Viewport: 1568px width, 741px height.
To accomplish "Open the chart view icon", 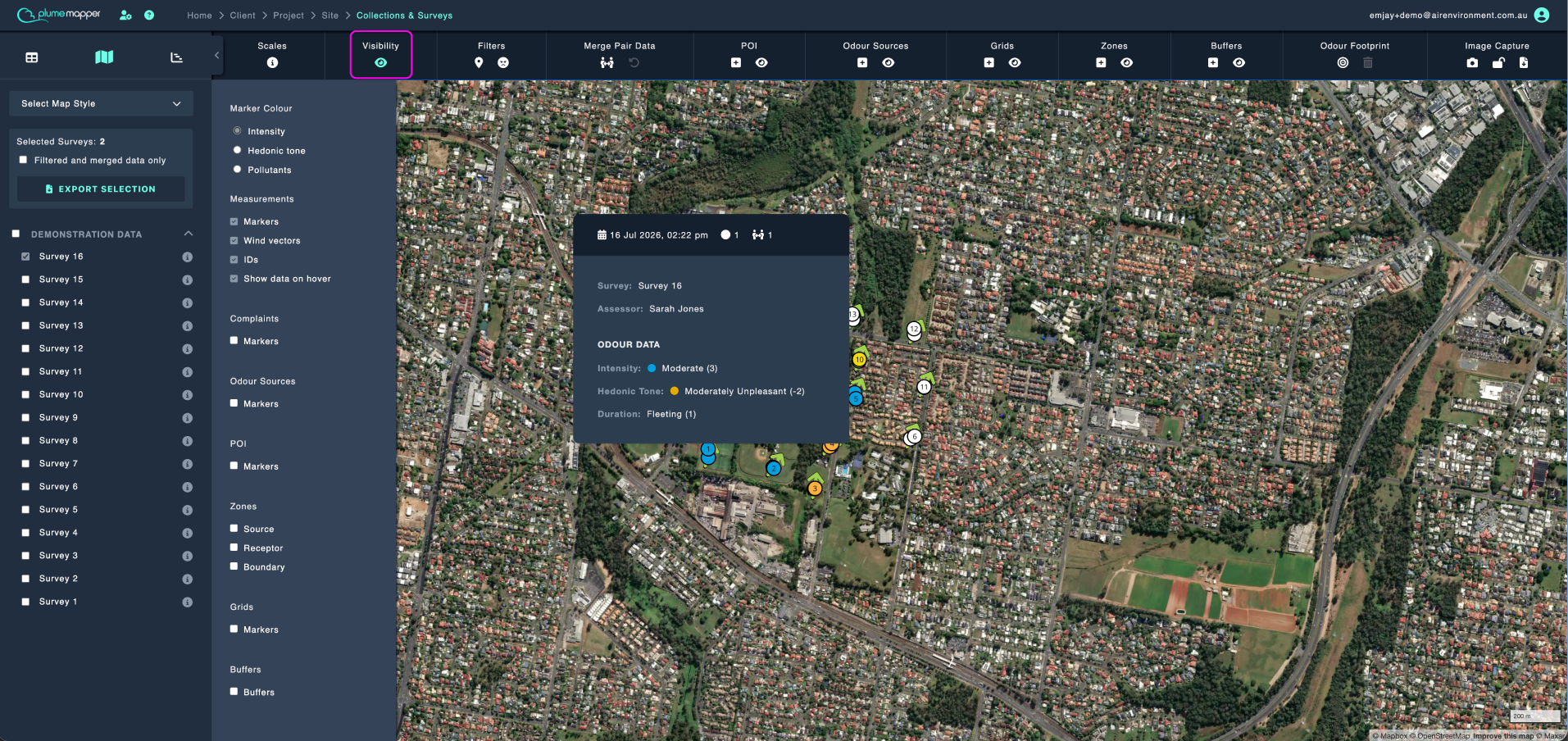I will pyautogui.click(x=176, y=57).
